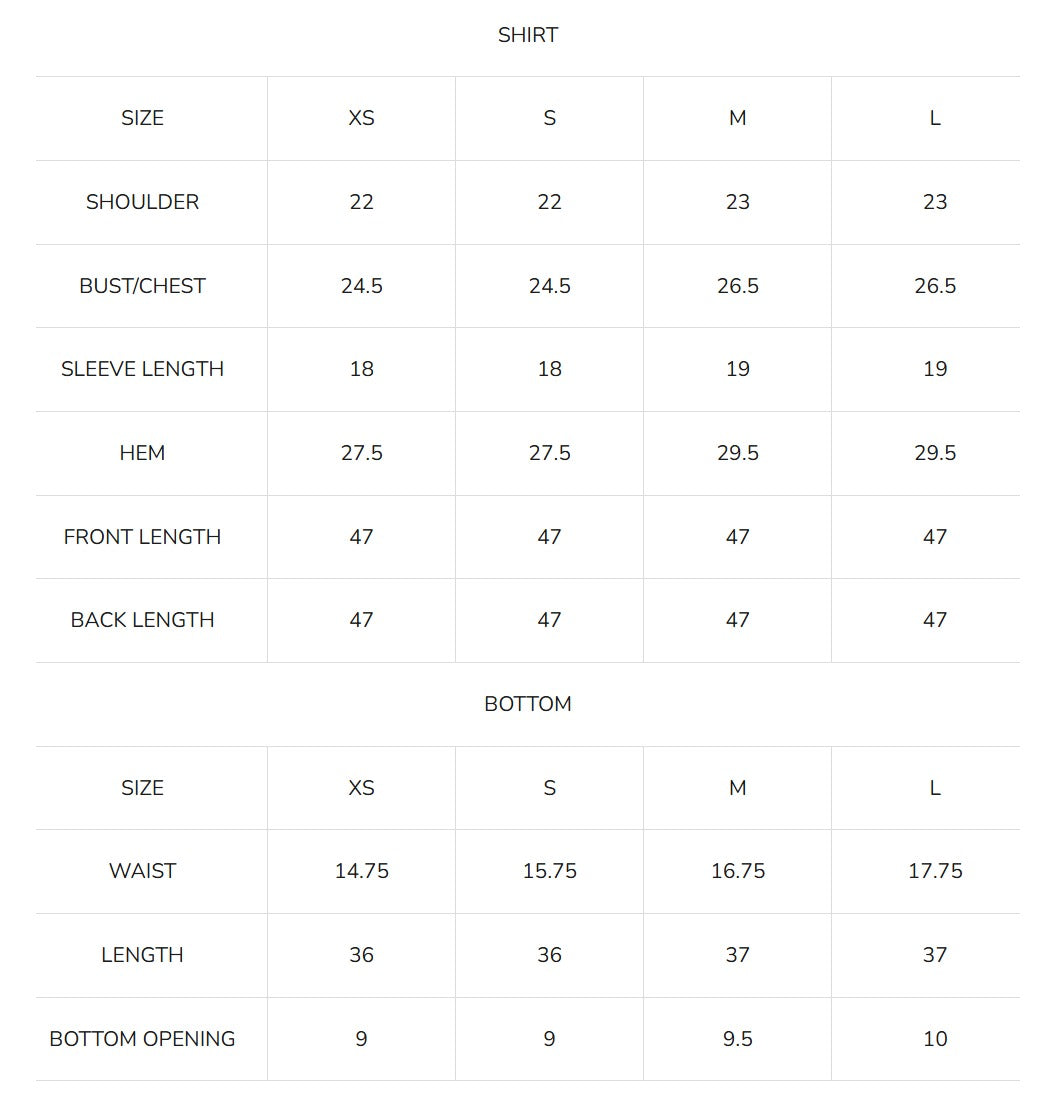Click the HEM row label

(x=142, y=452)
